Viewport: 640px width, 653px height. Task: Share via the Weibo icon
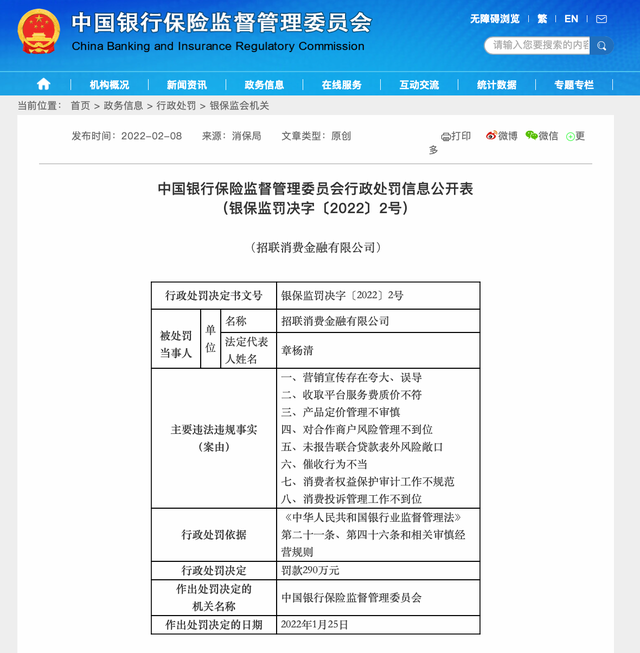pyautogui.click(x=491, y=136)
